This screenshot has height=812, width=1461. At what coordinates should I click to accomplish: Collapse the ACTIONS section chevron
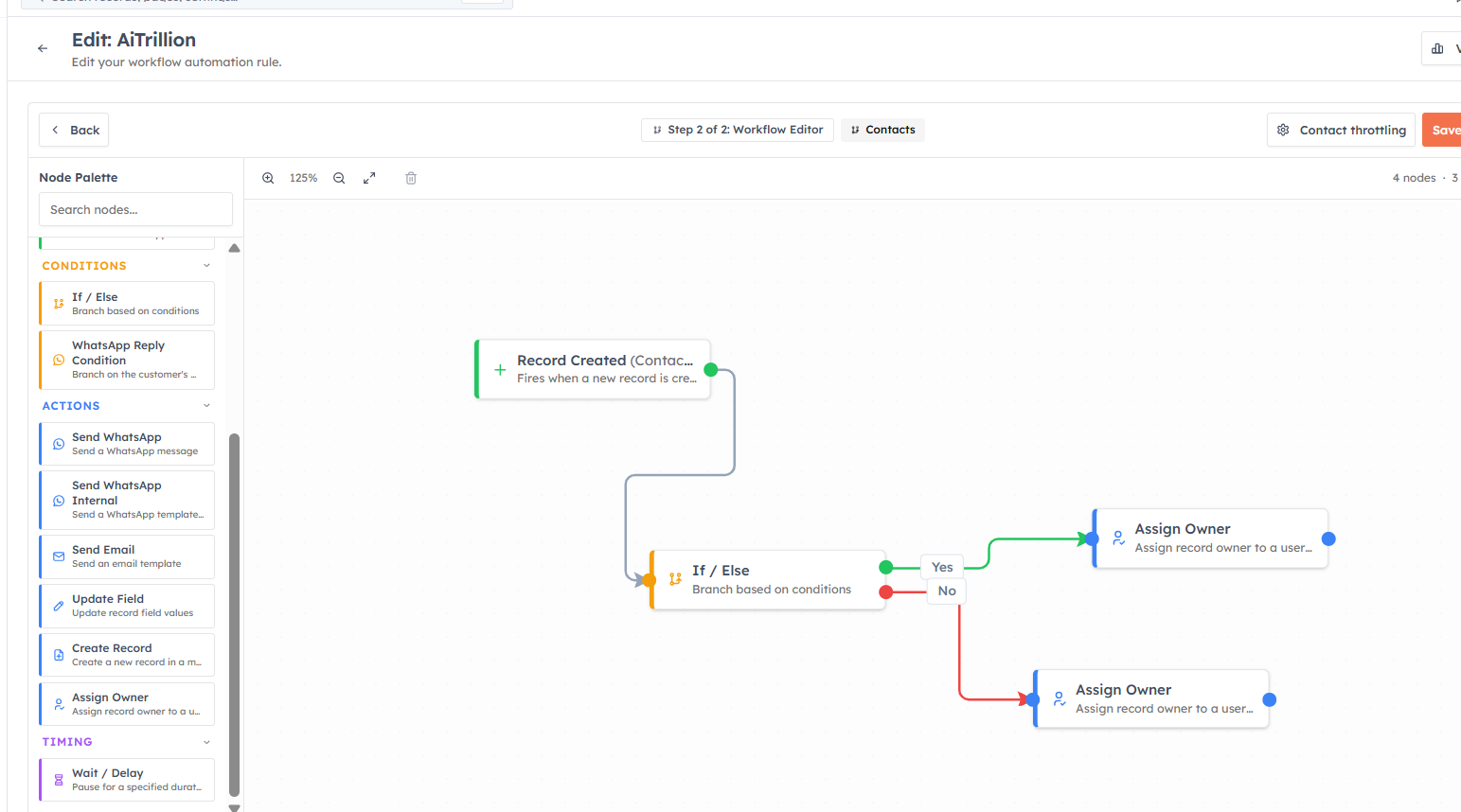click(x=206, y=406)
